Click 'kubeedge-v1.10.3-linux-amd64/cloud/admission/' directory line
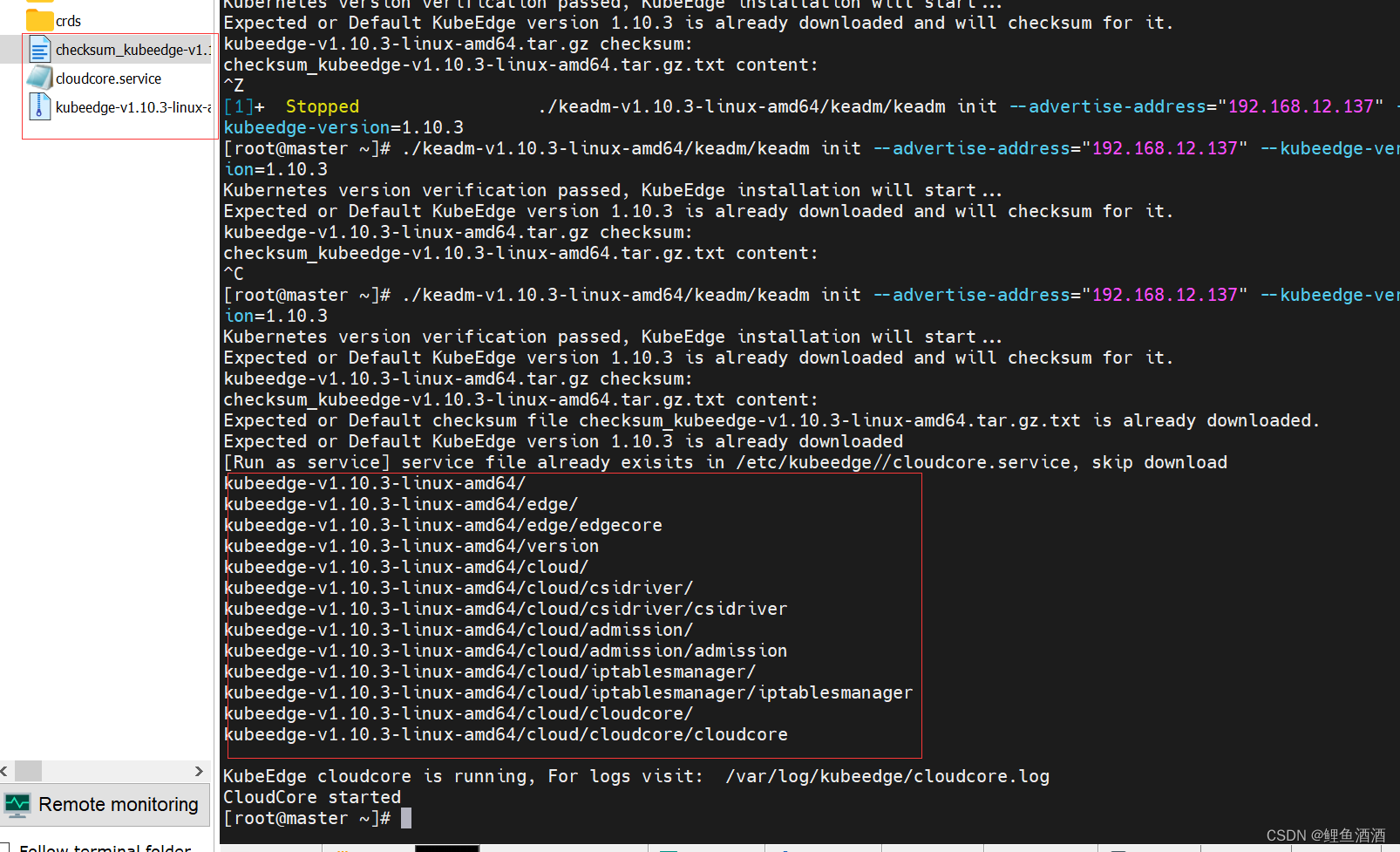 (x=459, y=630)
